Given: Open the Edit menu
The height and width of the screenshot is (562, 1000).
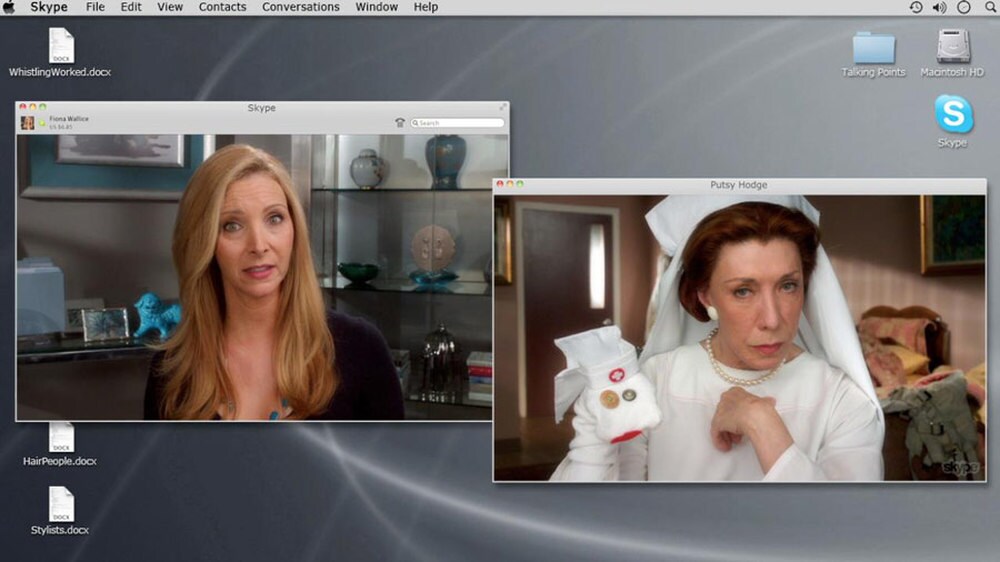Looking at the screenshot, I should (131, 7).
